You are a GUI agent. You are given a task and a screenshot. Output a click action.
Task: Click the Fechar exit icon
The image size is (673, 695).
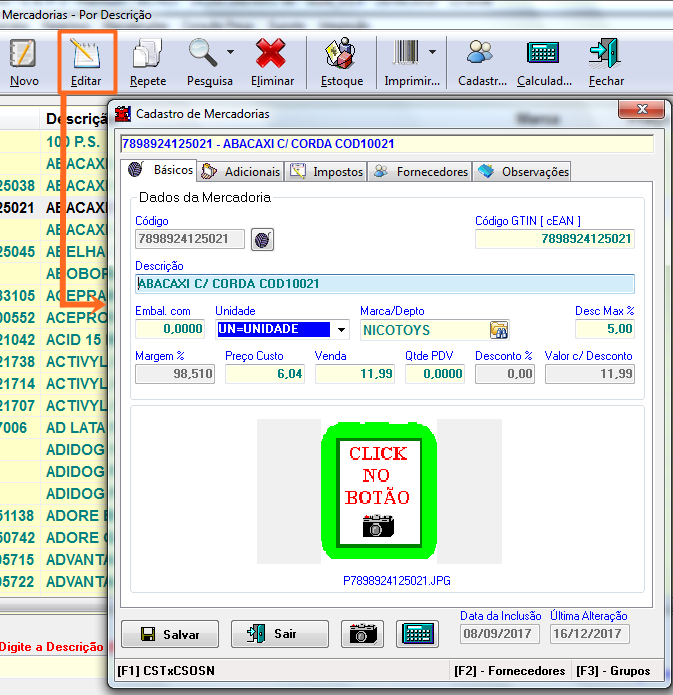605,54
